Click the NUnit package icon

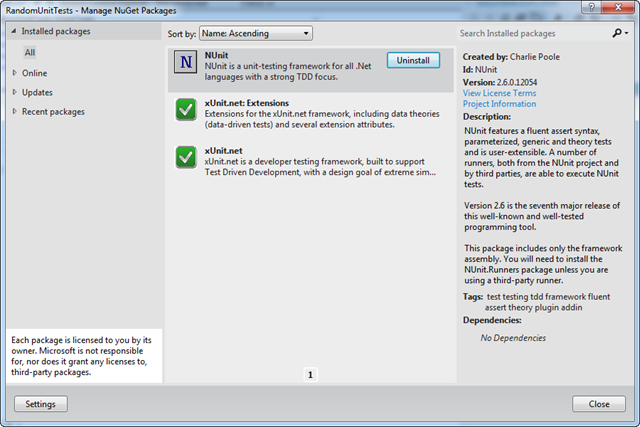click(x=186, y=62)
